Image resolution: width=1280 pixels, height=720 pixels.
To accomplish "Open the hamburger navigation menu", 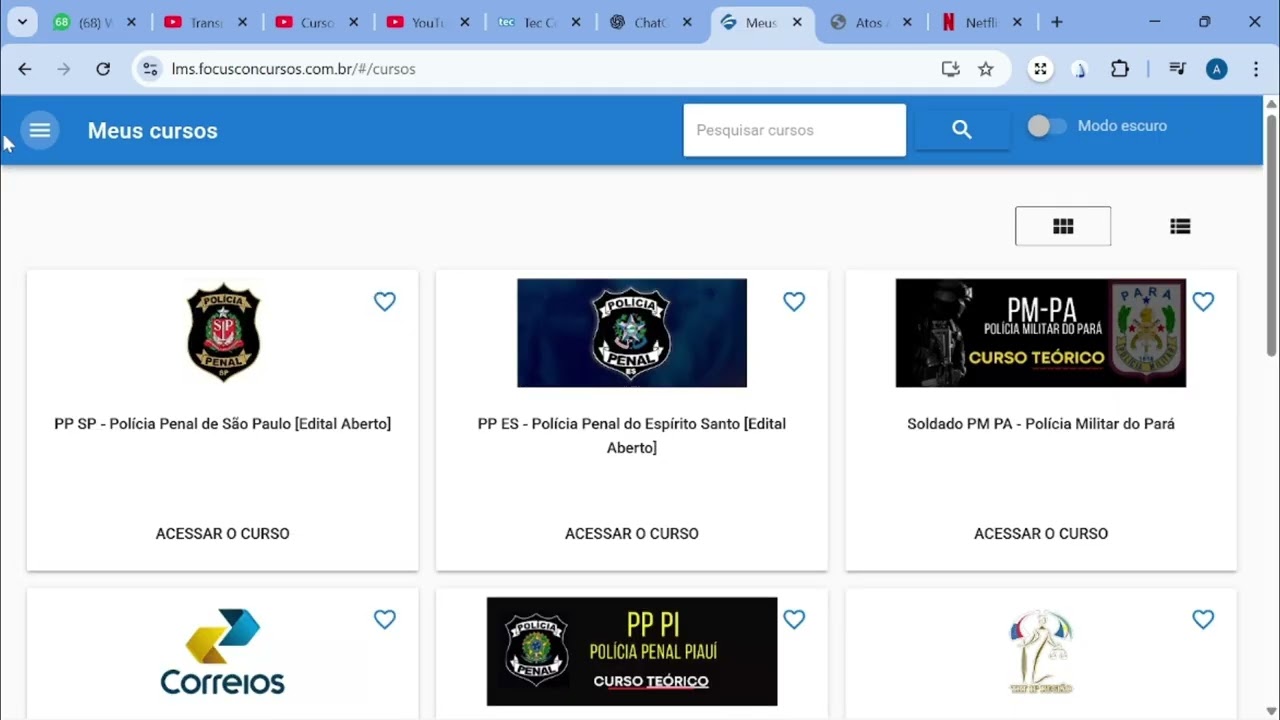I will pos(40,130).
